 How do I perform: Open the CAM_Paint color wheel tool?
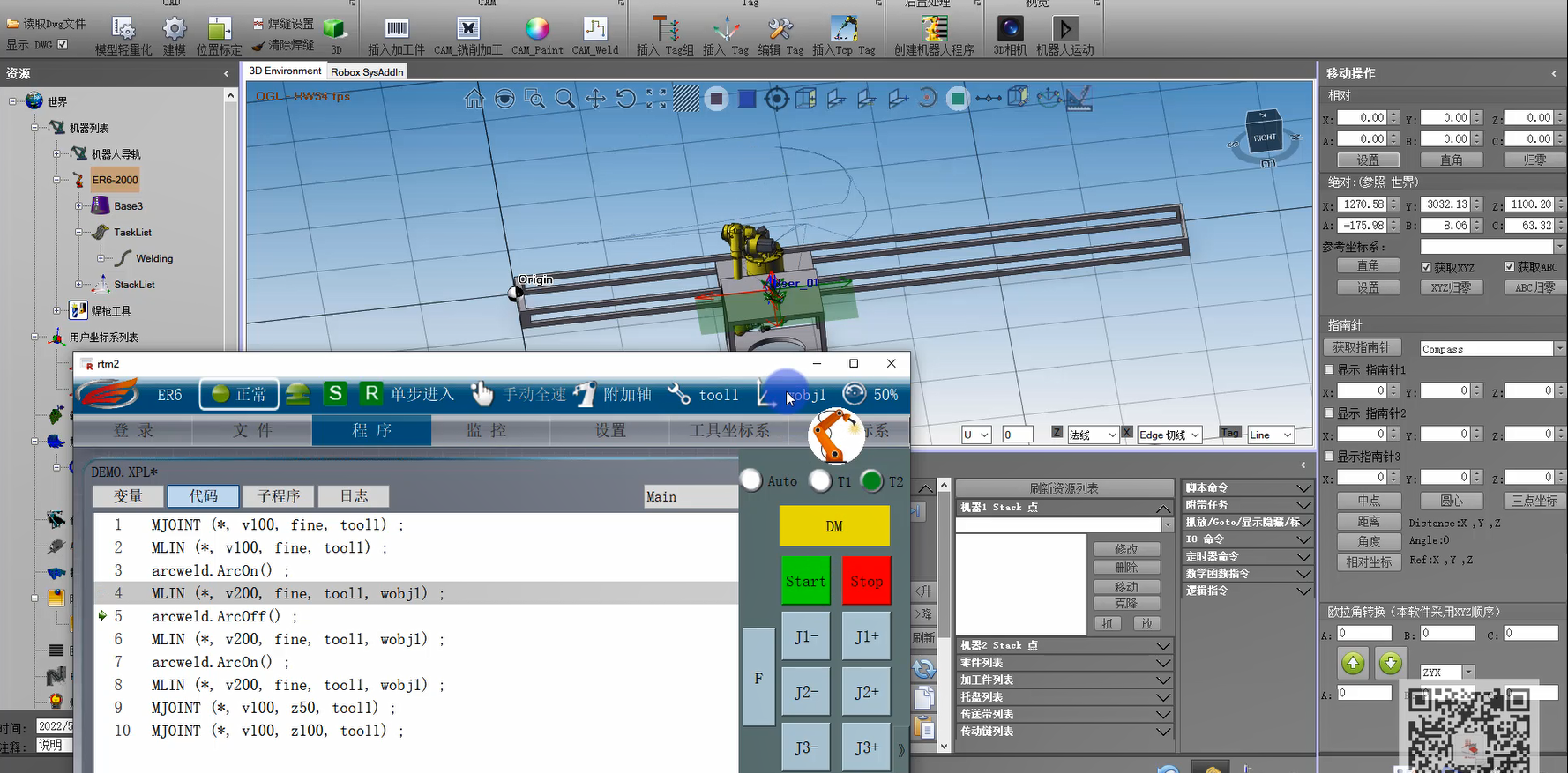[537, 29]
